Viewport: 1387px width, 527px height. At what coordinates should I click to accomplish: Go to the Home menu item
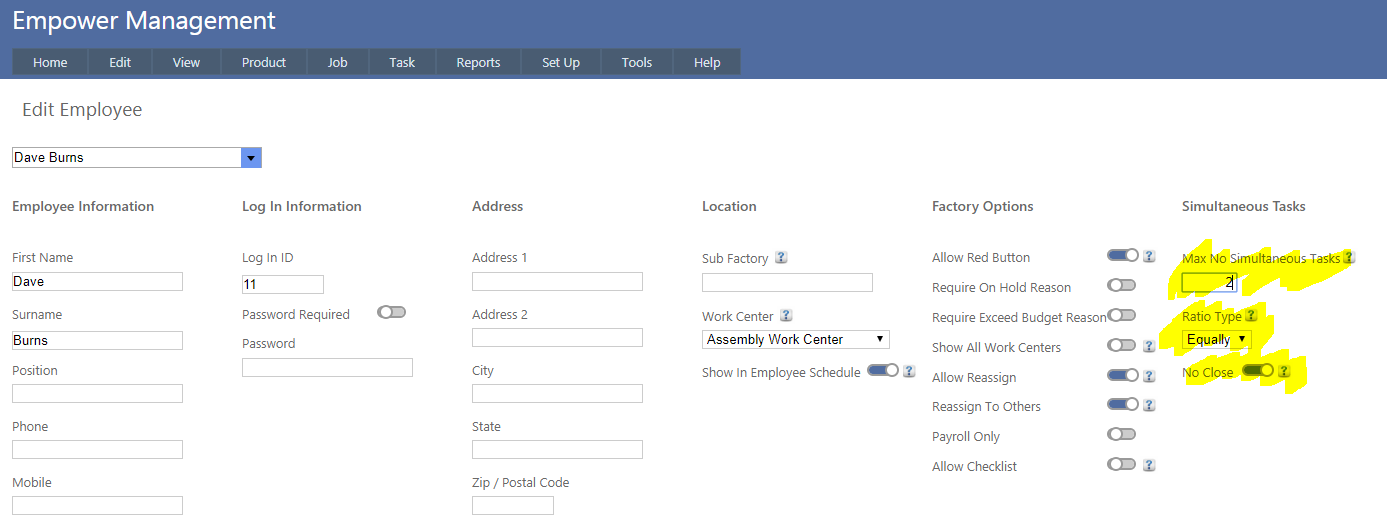tap(50, 62)
